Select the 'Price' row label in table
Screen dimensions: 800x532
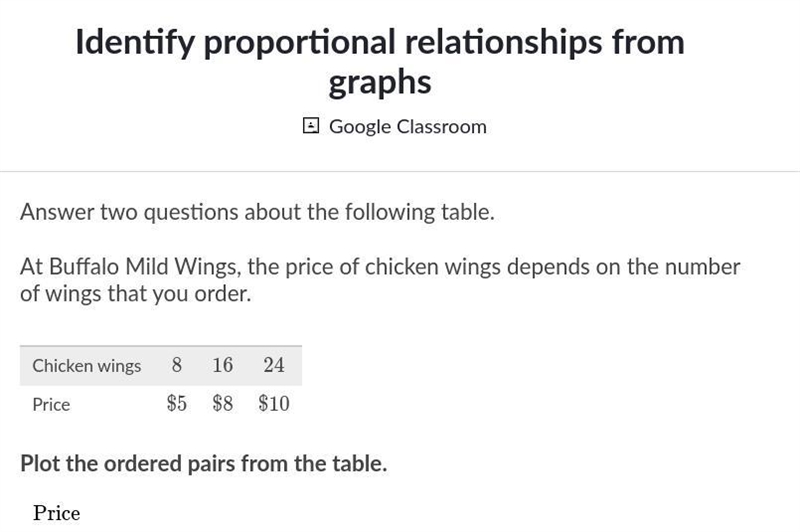pos(51,404)
